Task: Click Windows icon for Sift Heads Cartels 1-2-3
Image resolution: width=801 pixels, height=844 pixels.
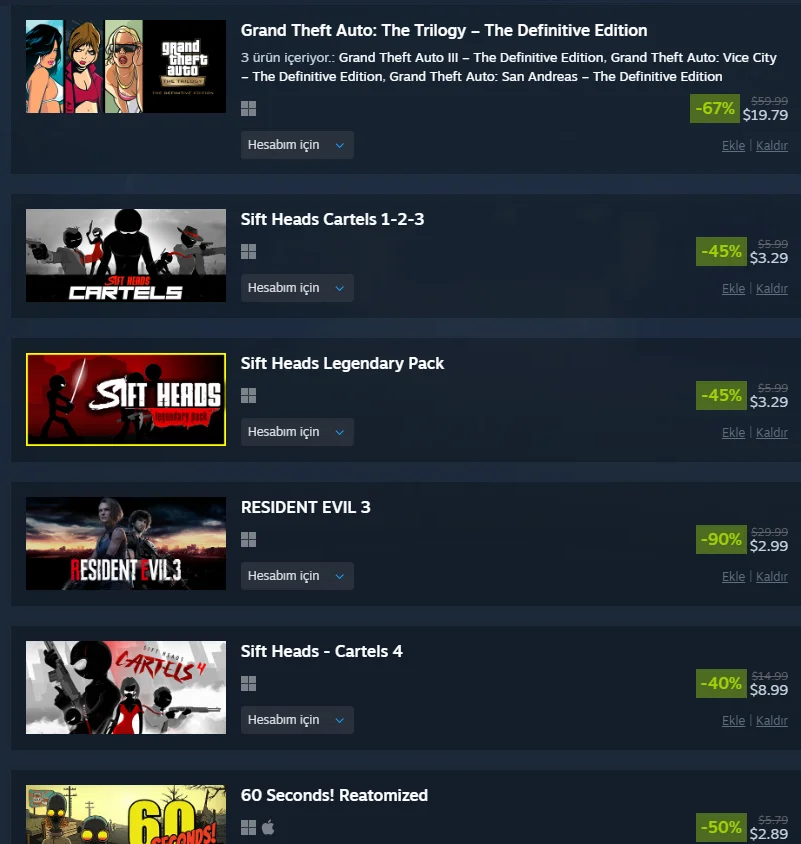Action: click(248, 251)
